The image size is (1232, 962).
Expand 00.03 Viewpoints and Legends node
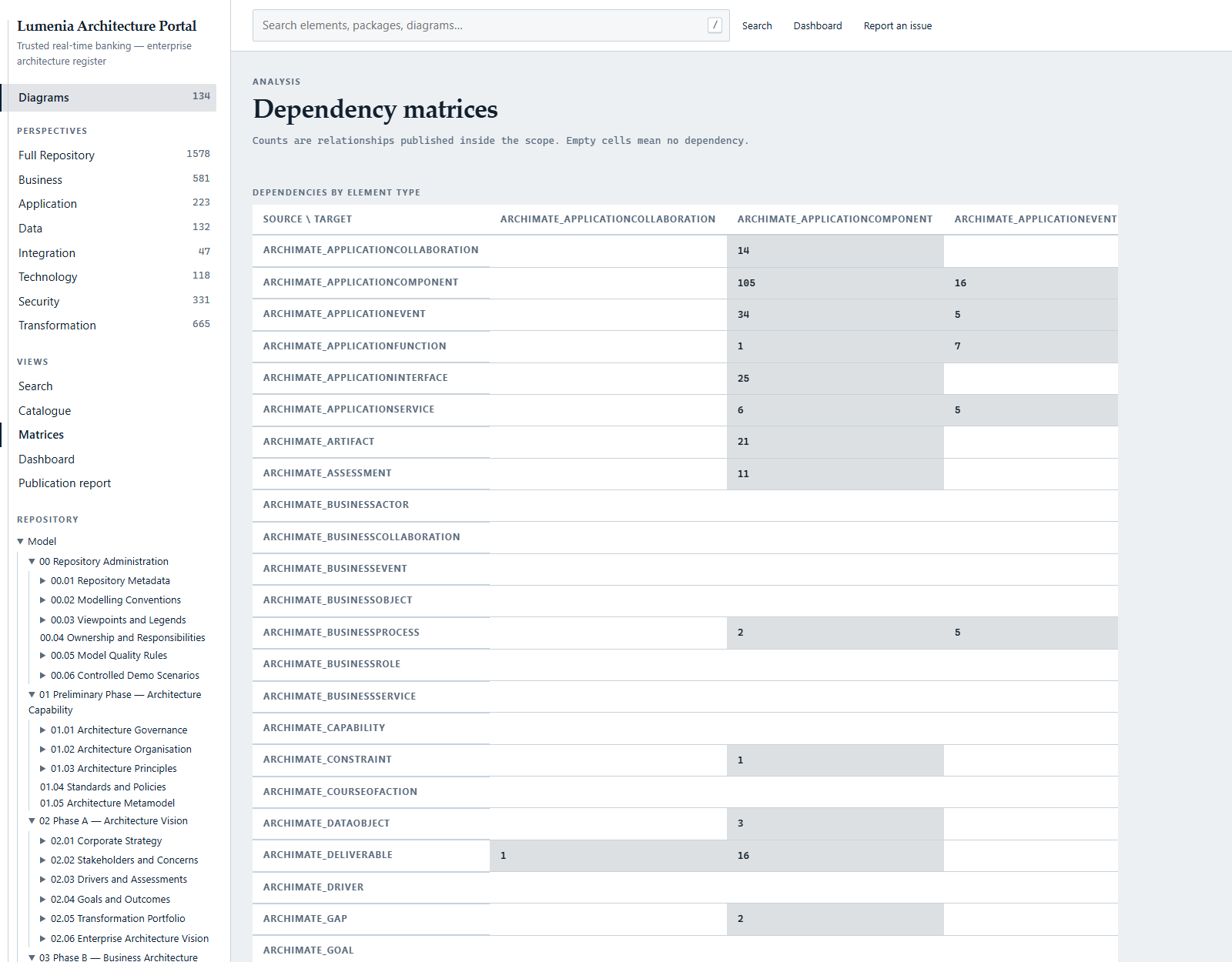(43, 620)
